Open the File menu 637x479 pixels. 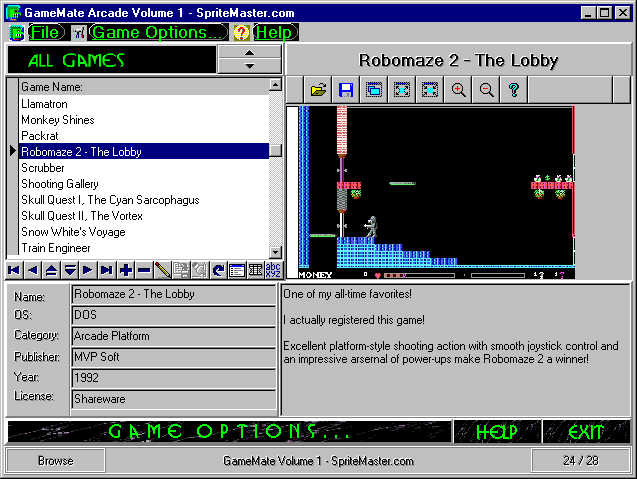pyautogui.click(x=46, y=33)
